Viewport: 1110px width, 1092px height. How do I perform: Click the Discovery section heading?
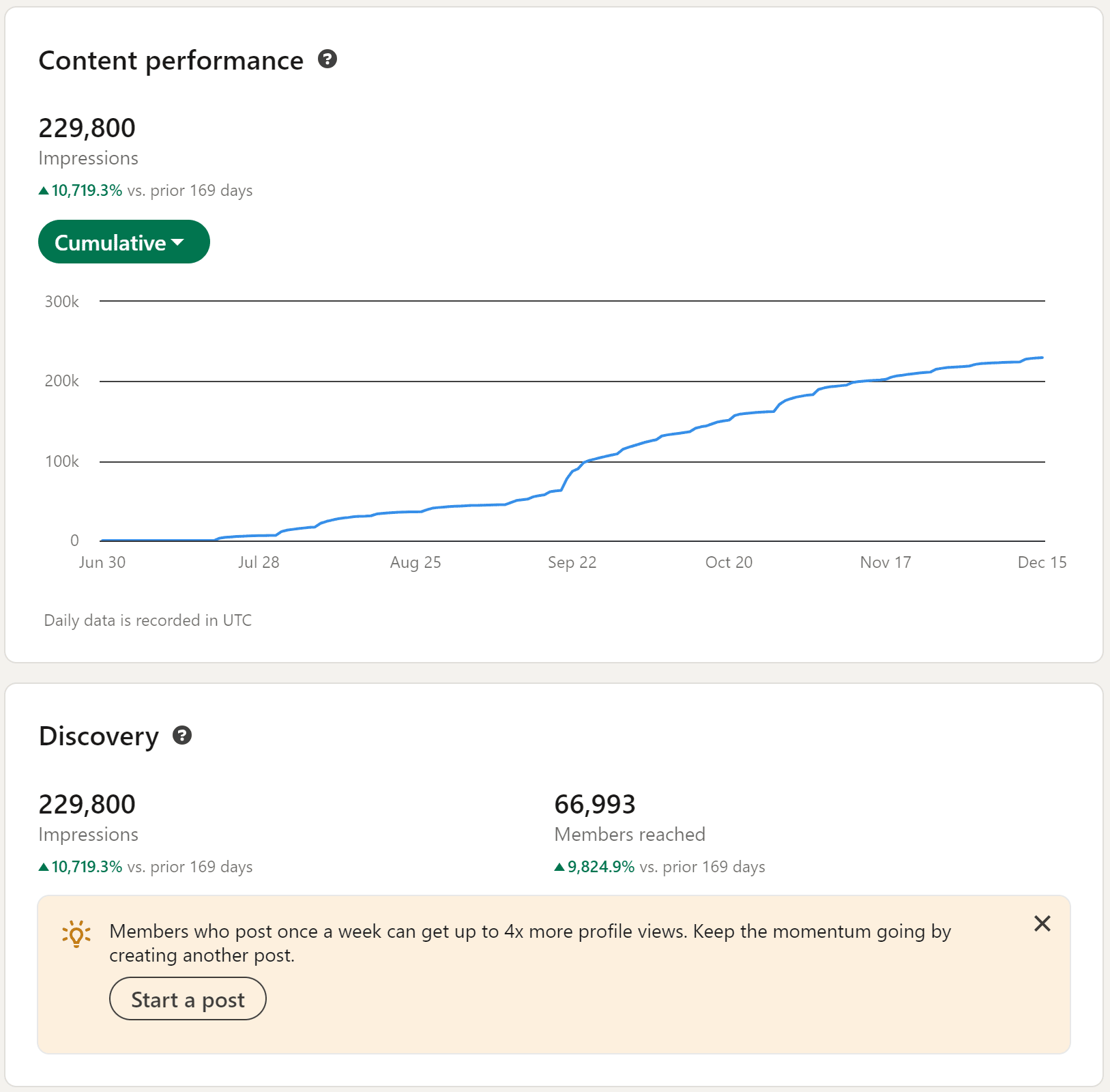pos(99,736)
